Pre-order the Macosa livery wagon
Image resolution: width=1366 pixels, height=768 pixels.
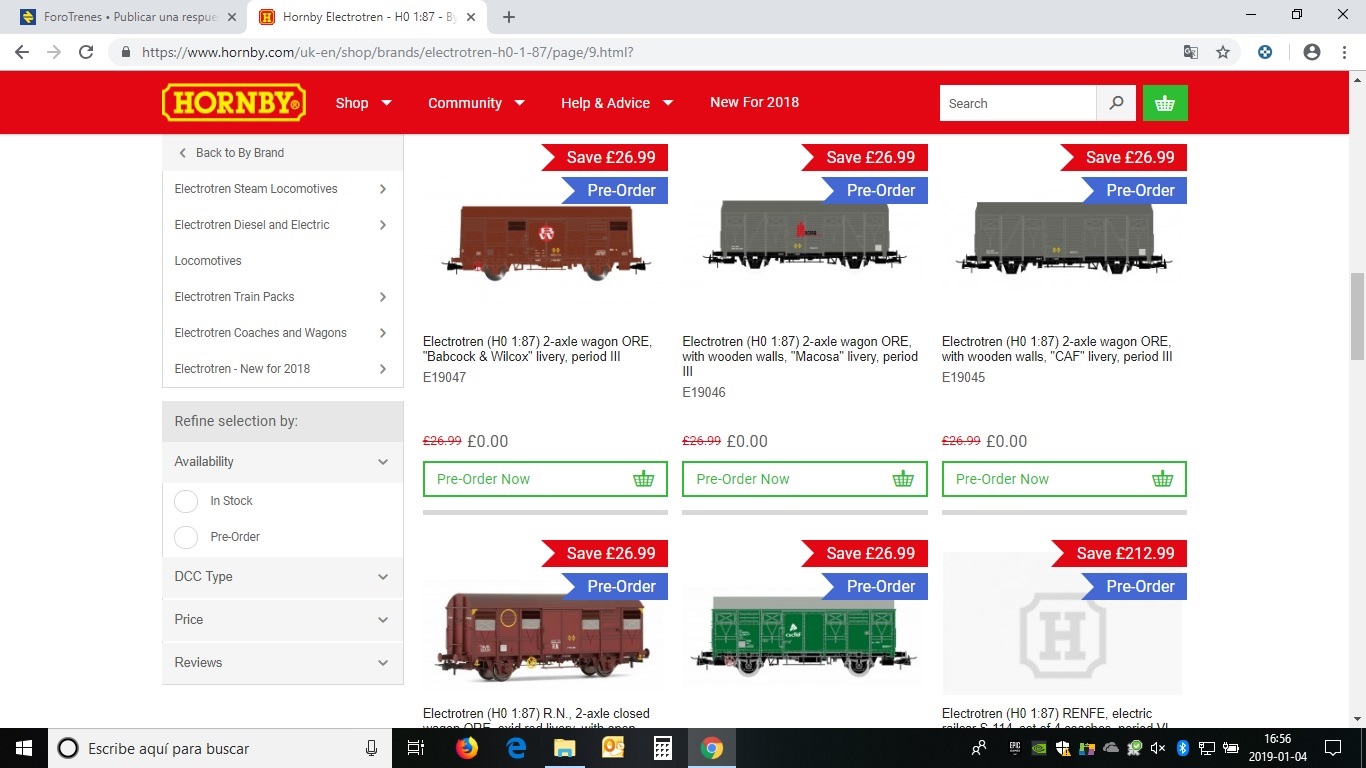(x=804, y=479)
